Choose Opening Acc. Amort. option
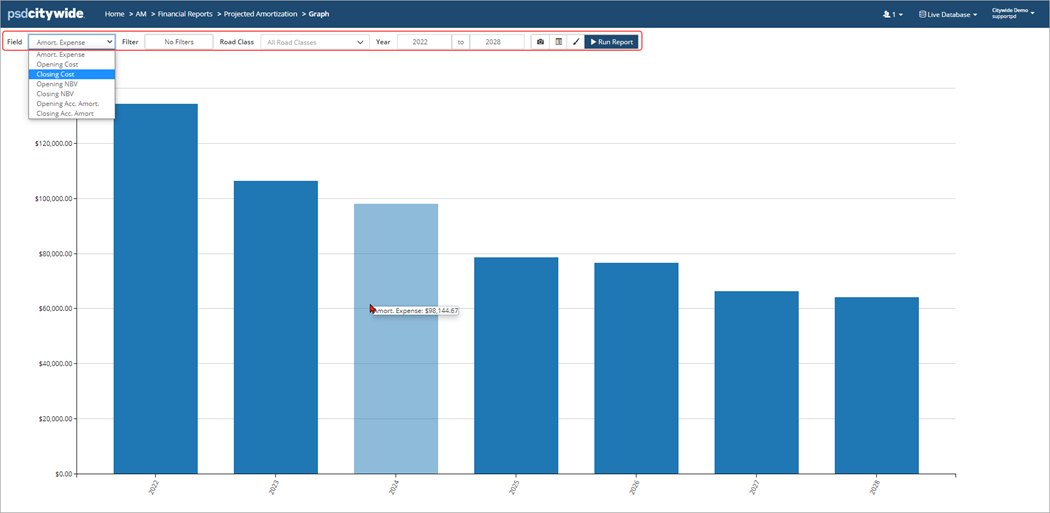The height and width of the screenshot is (513, 1050). pos(72,104)
